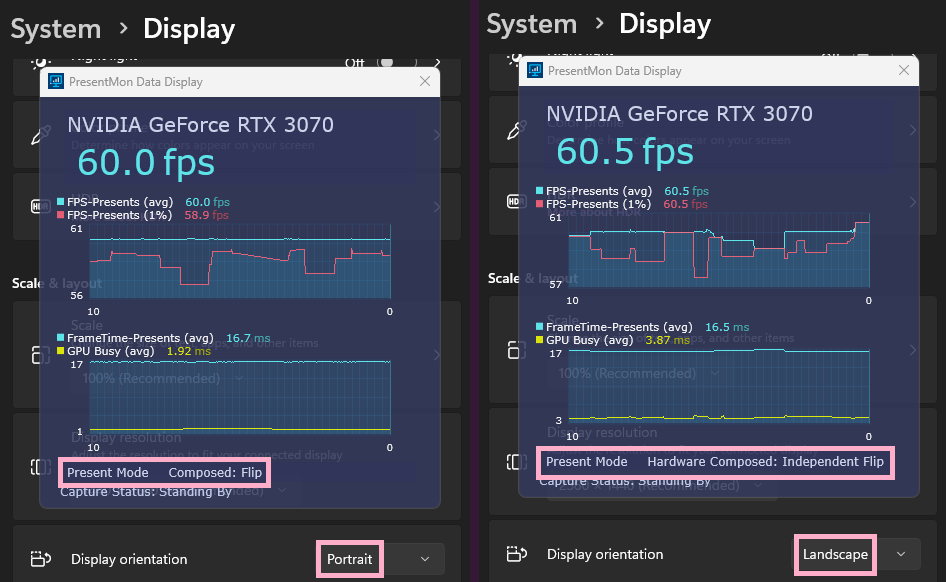The image size is (946, 582).
Task: Click the Scale icon in right settings panel
Action: coord(516,350)
